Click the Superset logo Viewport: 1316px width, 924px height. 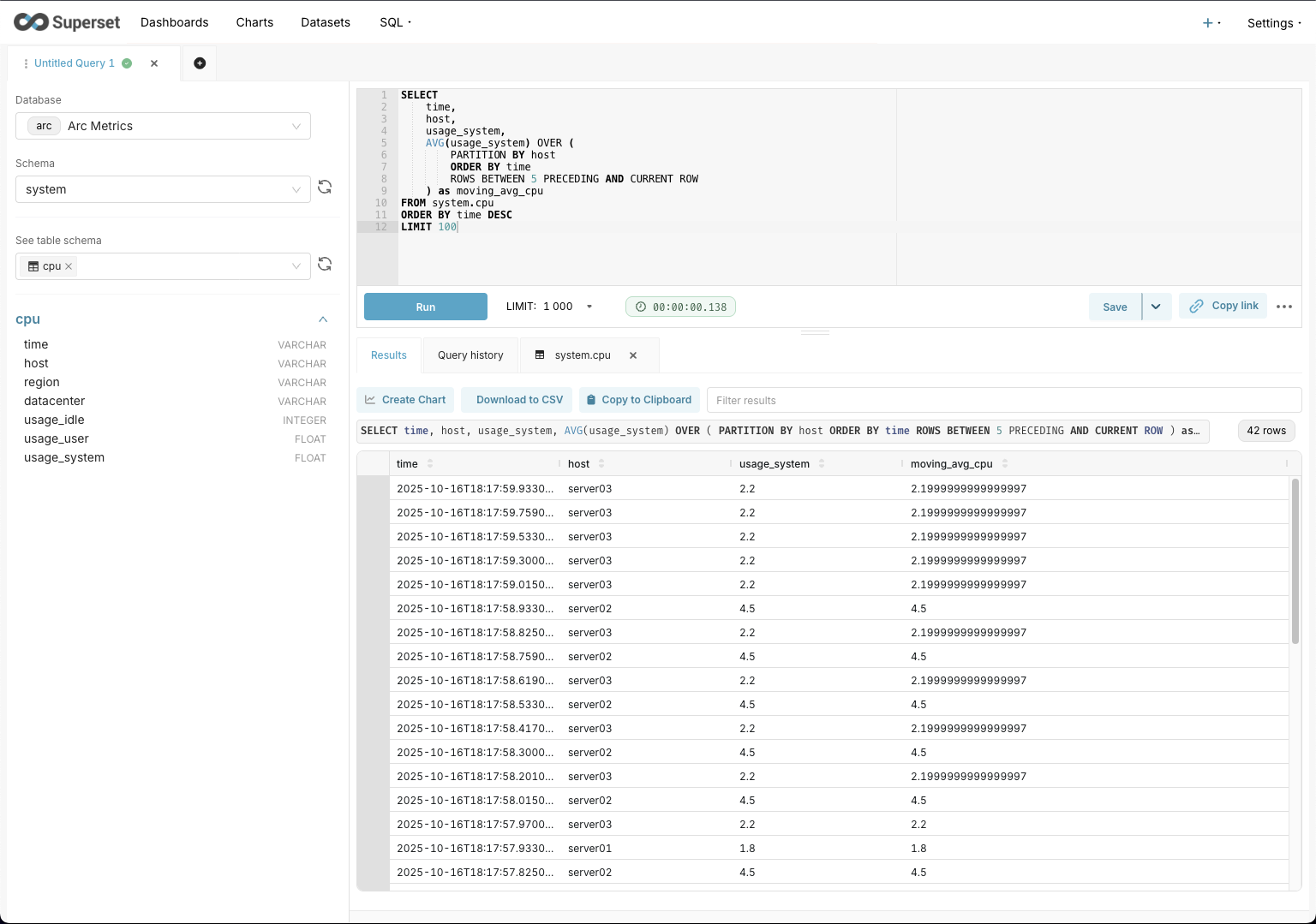click(67, 22)
